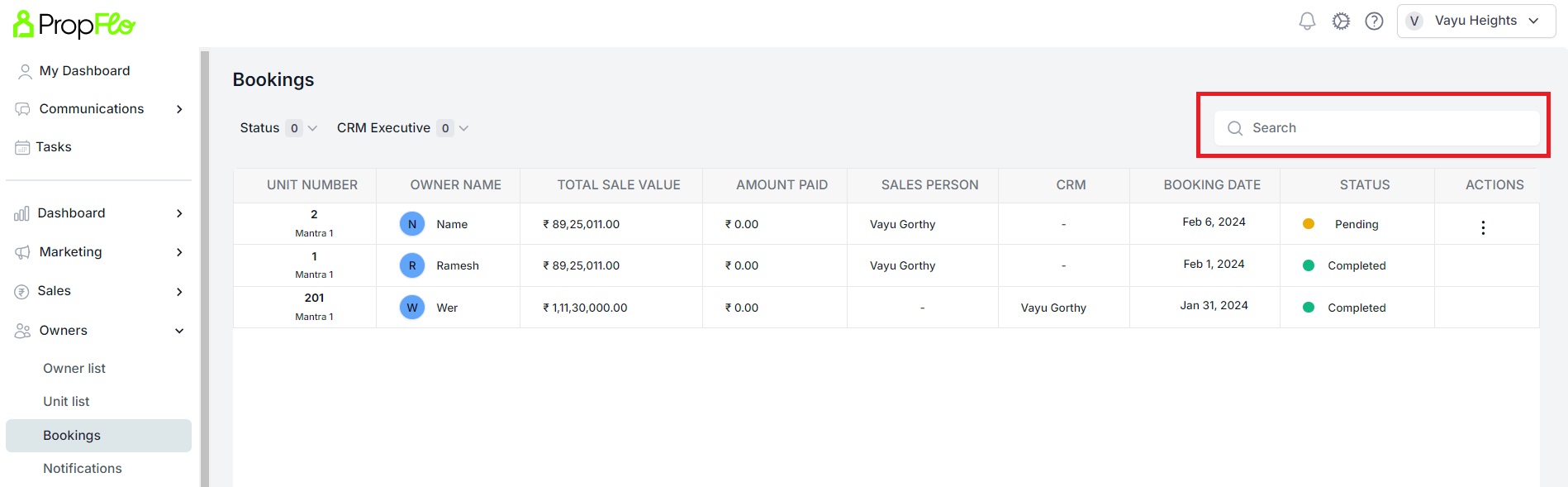Click avatar N next to Name
Image resolution: width=1568 pixels, height=487 pixels.
pyautogui.click(x=412, y=224)
